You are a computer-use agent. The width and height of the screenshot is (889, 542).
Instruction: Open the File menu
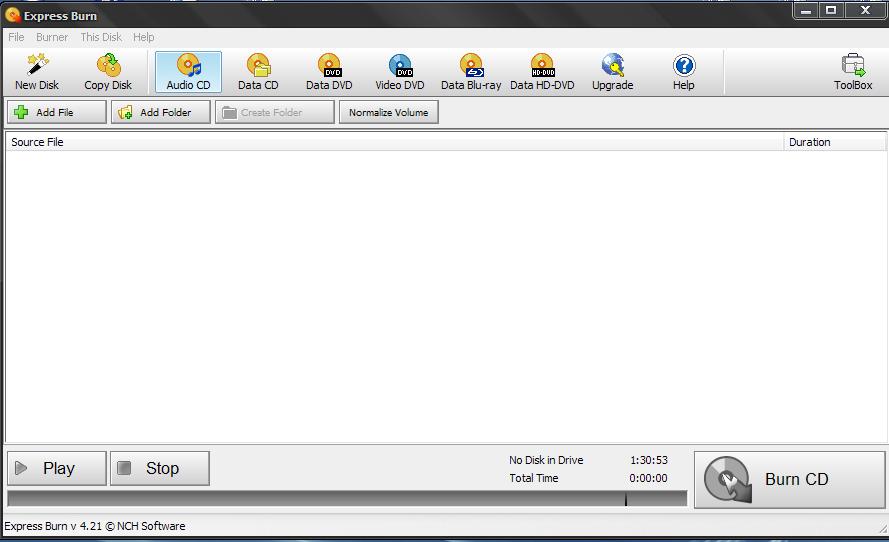[x=16, y=37]
